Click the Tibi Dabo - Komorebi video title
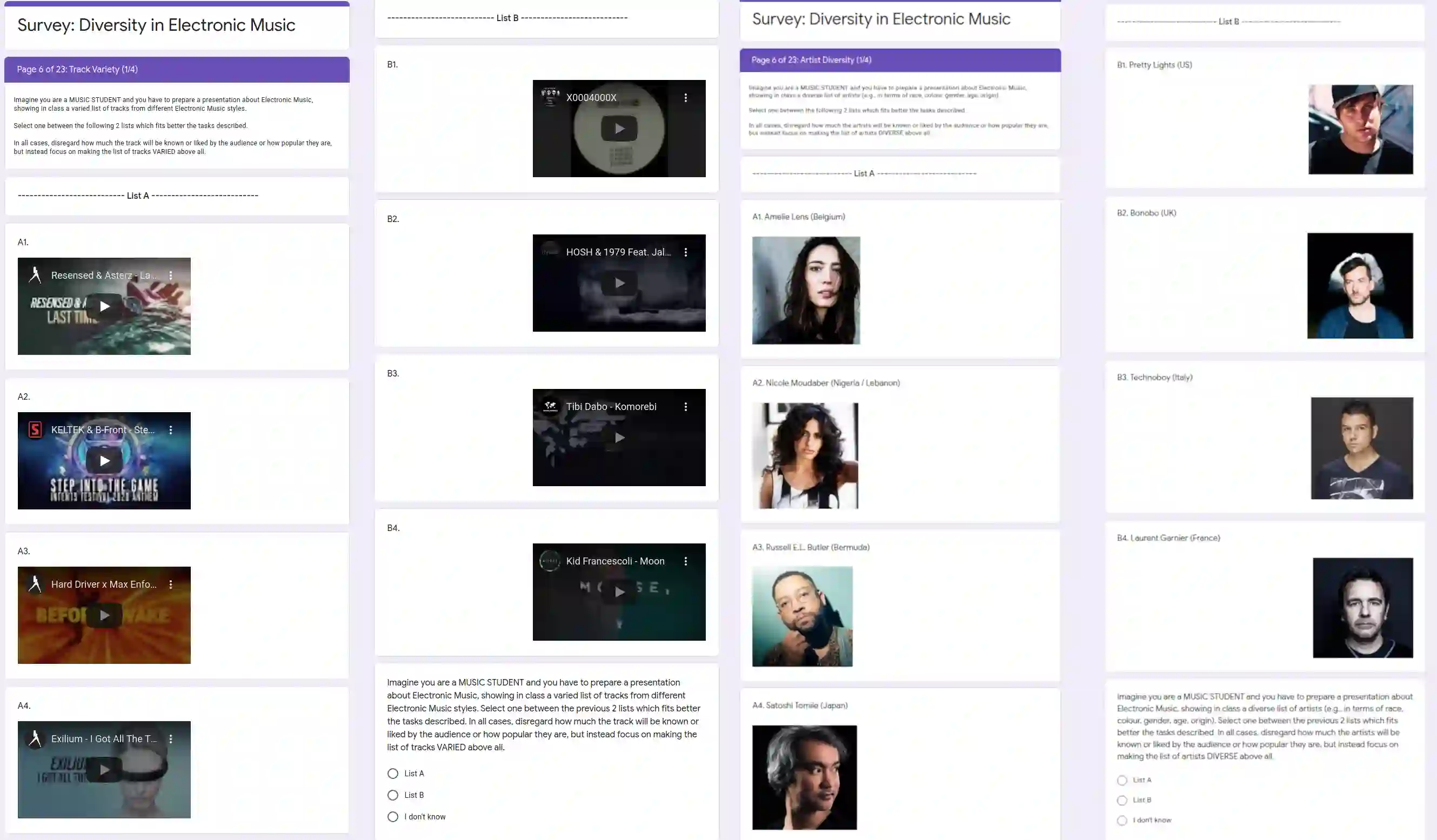The width and height of the screenshot is (1437, 840). [611, 406]
